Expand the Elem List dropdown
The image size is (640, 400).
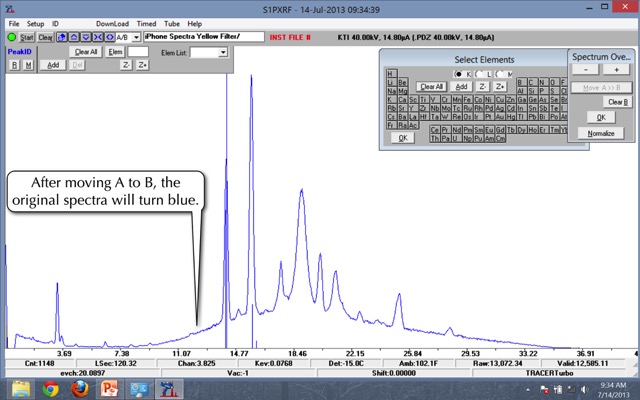click(x=222, y=51)
